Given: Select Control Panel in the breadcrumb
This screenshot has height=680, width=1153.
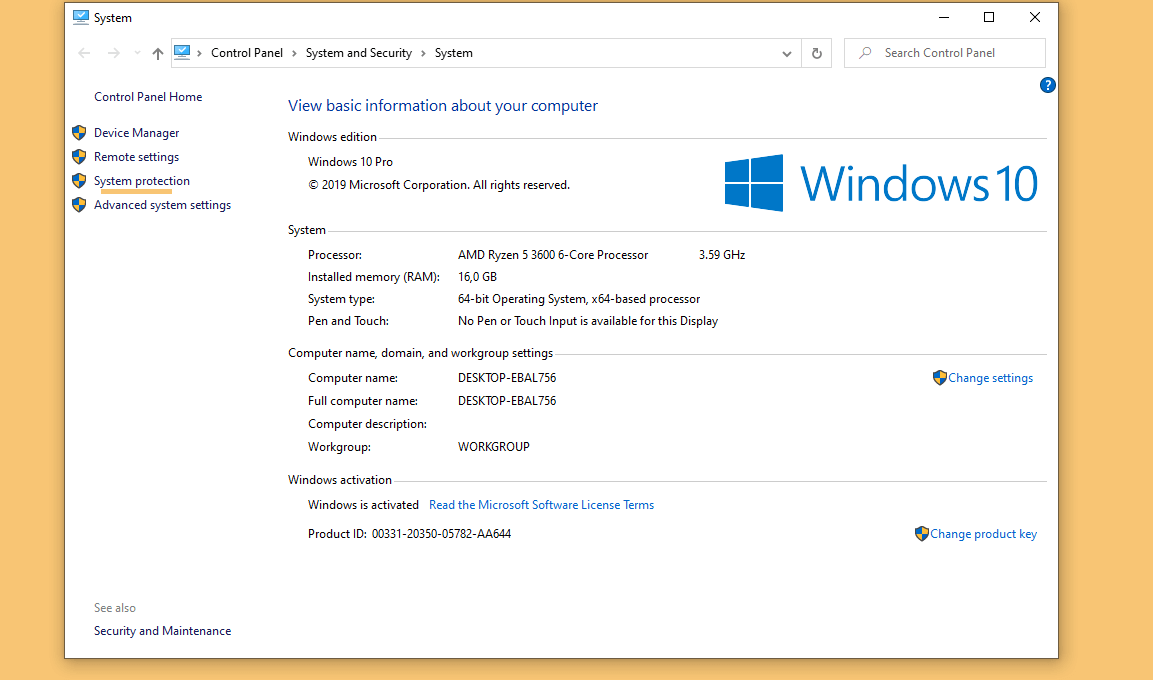Looking at the screenshot, I should tap(246, 53).
